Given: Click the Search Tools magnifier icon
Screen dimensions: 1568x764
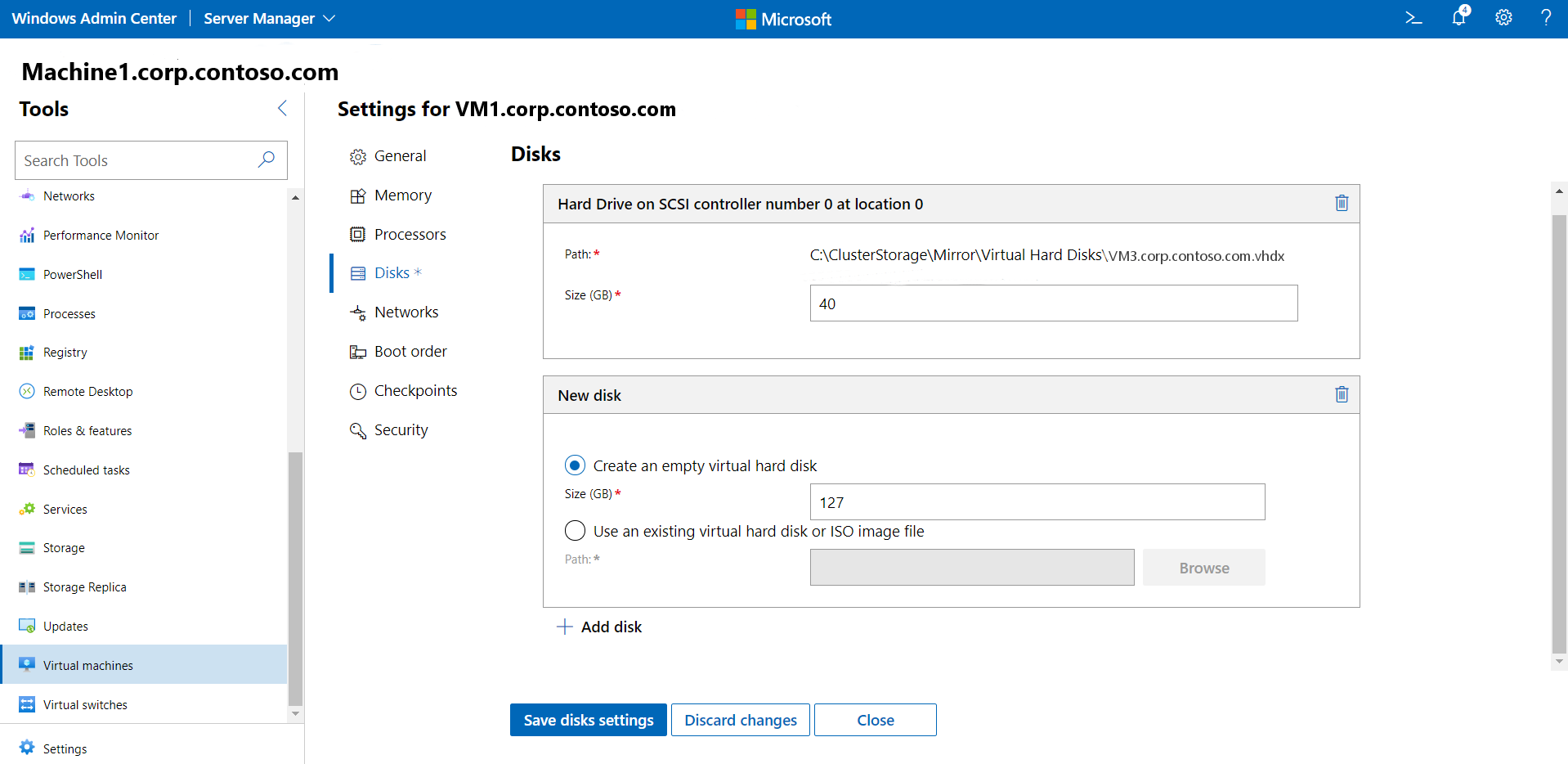Looking at the screenshot, I should tap(267, 160).
